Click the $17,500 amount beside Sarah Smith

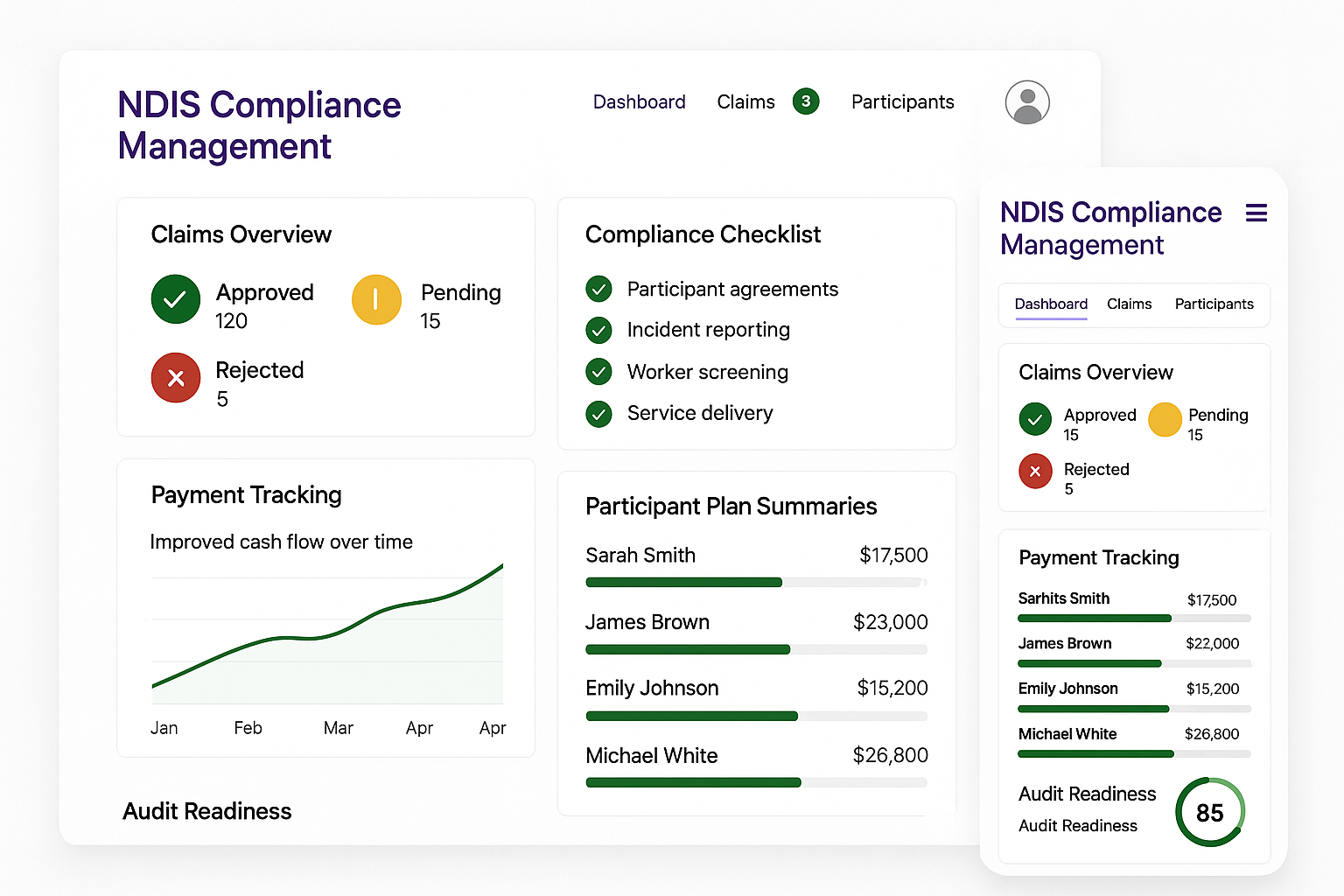pyautogui.click(x=893, y=556)
